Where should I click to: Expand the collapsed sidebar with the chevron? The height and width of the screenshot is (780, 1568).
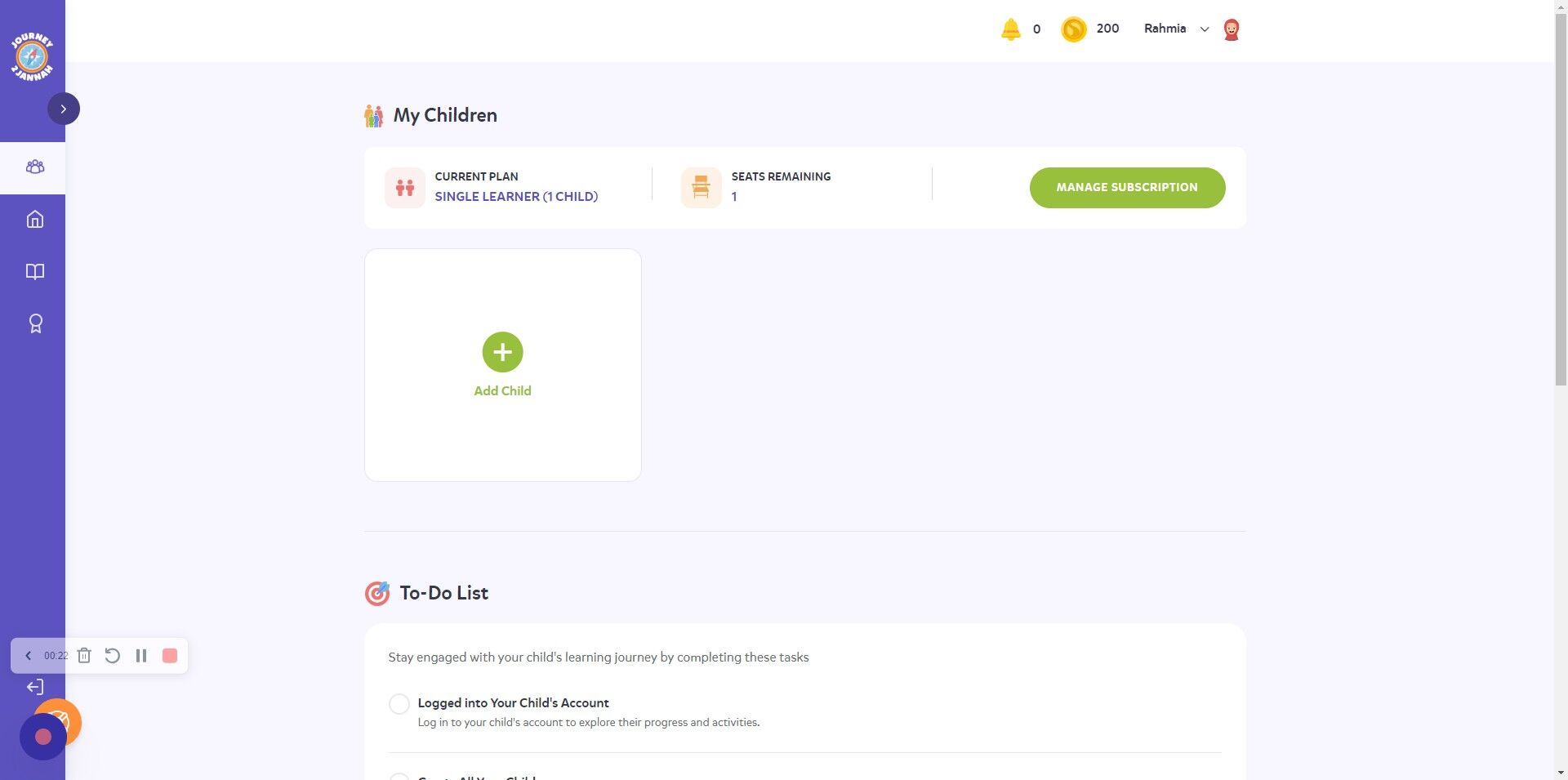(64, 108)
